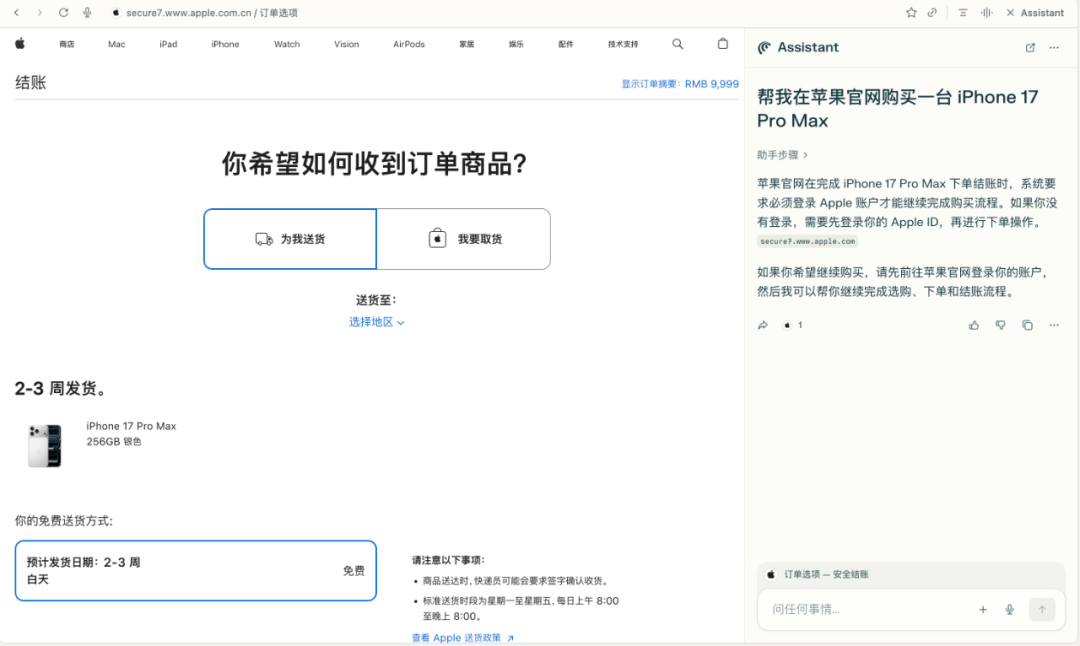Click the plus icon in Assistant input
Screen dimensions: 1080x646
983,609
